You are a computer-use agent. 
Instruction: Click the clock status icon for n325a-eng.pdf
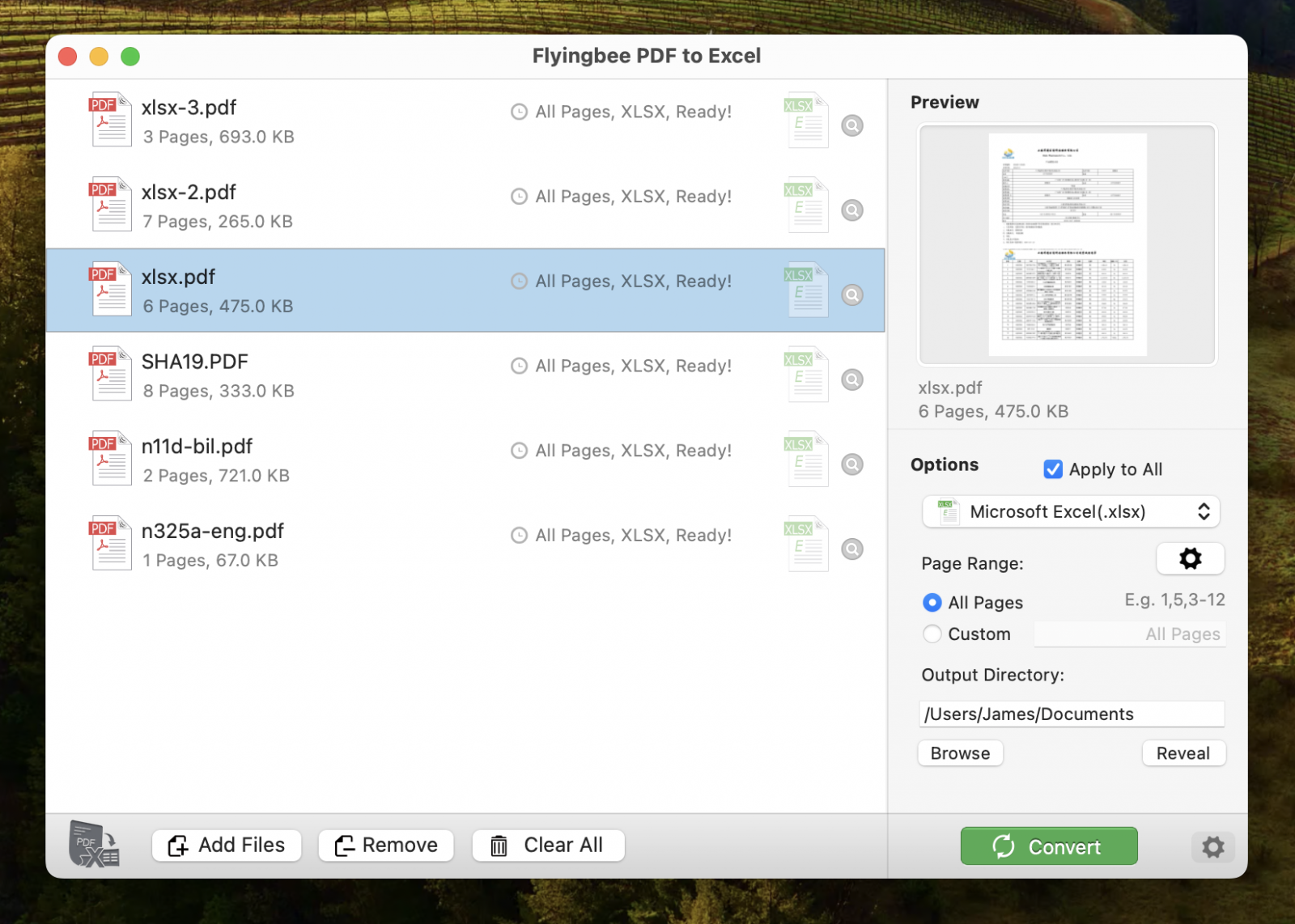[x=520, y=536]
